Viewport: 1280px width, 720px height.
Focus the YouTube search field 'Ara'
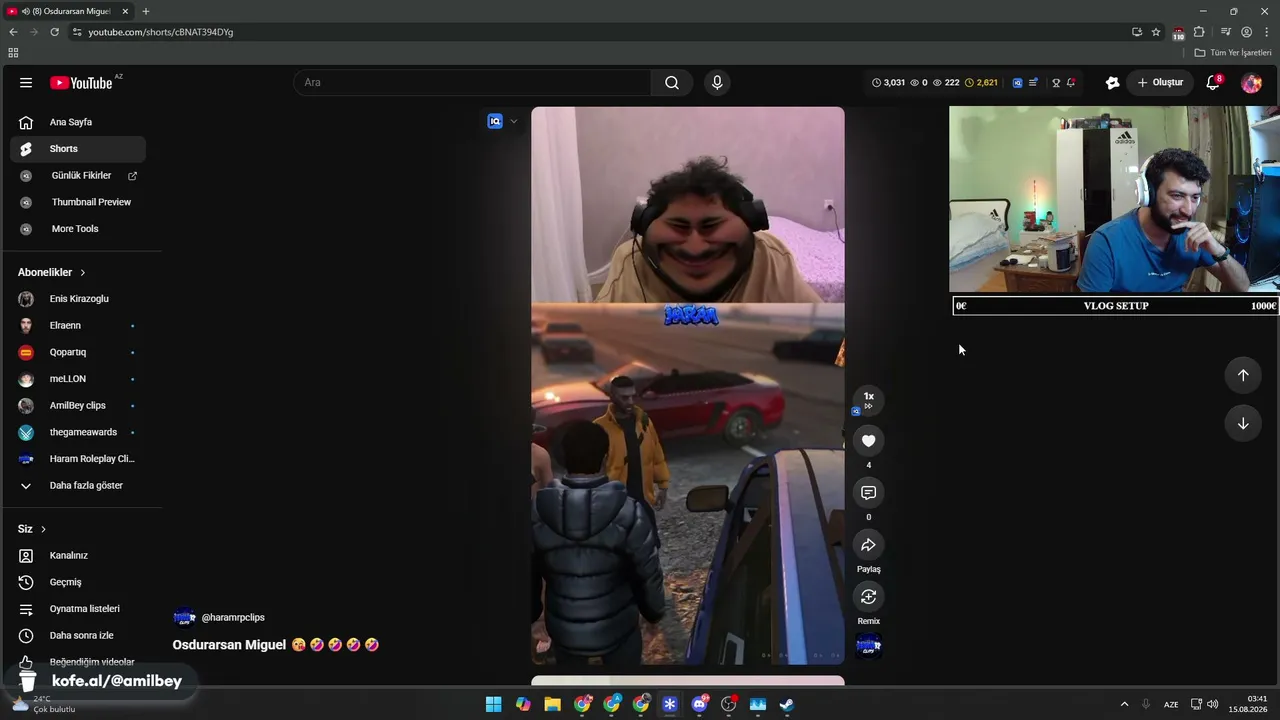pos(472,83)
